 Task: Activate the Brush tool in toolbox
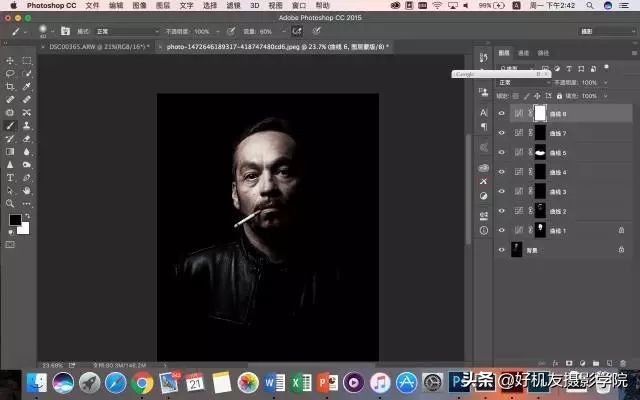pyautogui.click(x=10, y=126)
